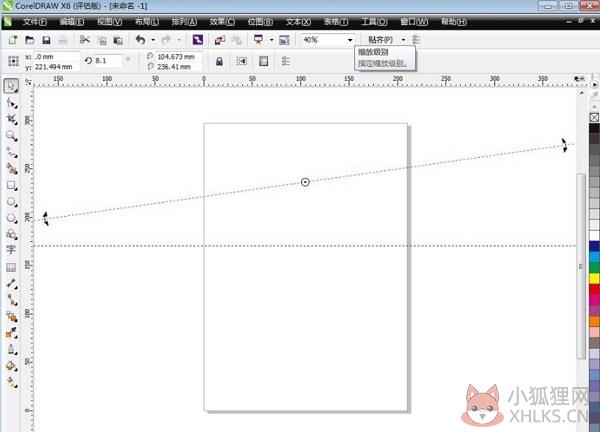Select the Color Eyedropper tool
This screenshot has height=432, width=600.
(x=11, y=333)
